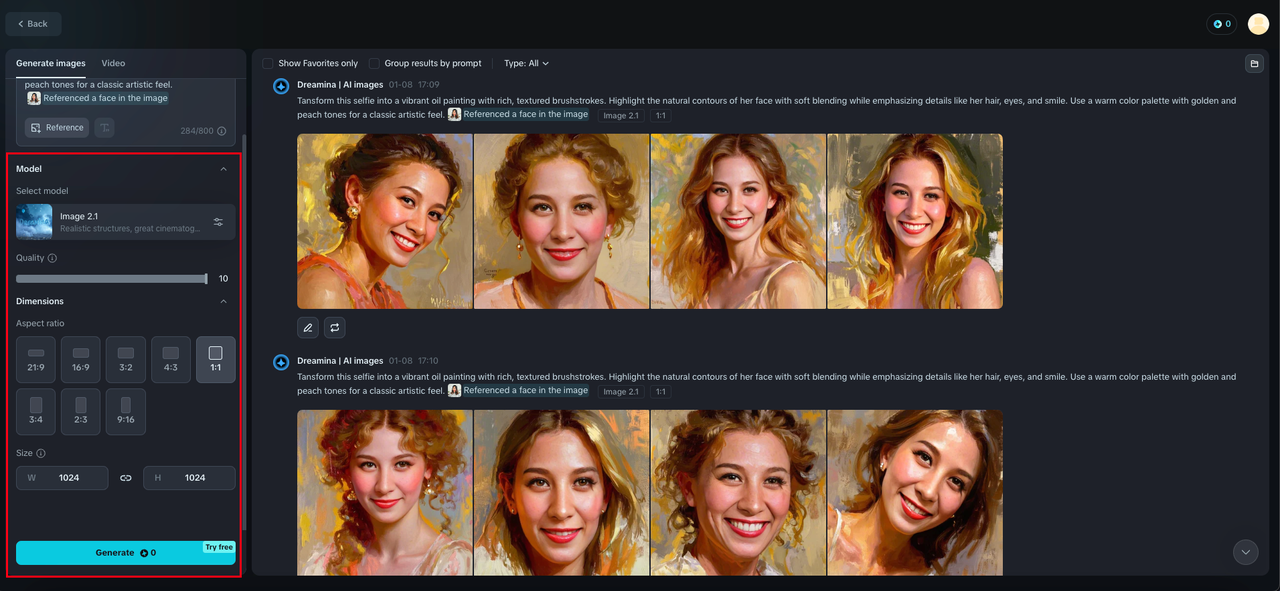Open the Image 2.1 model selector
The width and height of the screenshot is (1280, 591).
tap(125, 222)
